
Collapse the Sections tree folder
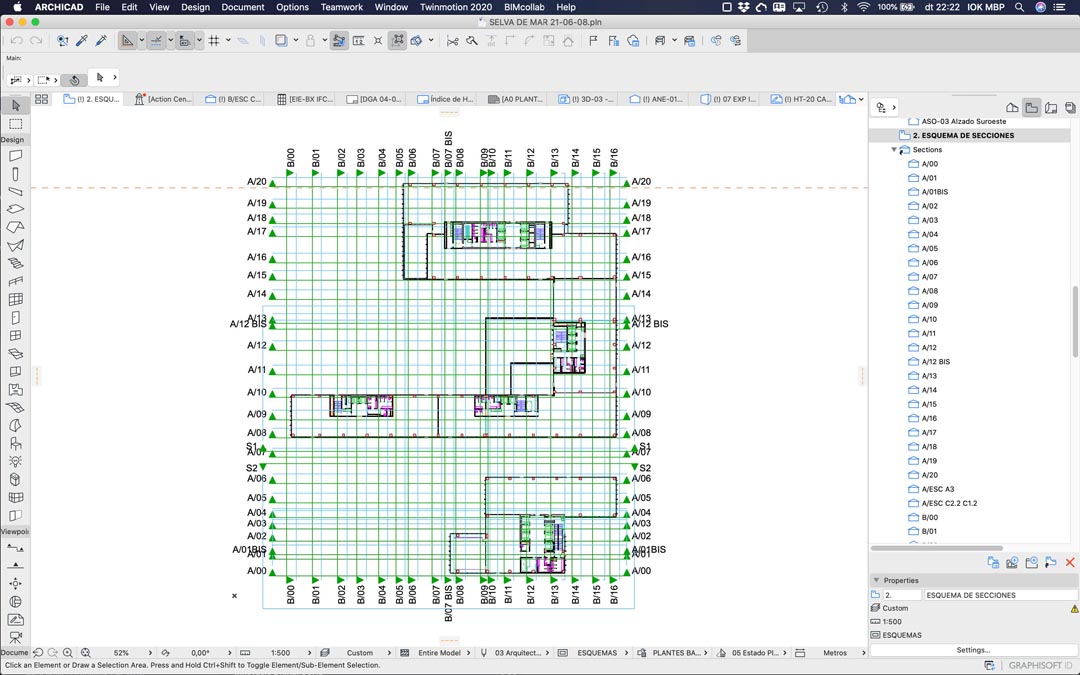click(895, 150)
